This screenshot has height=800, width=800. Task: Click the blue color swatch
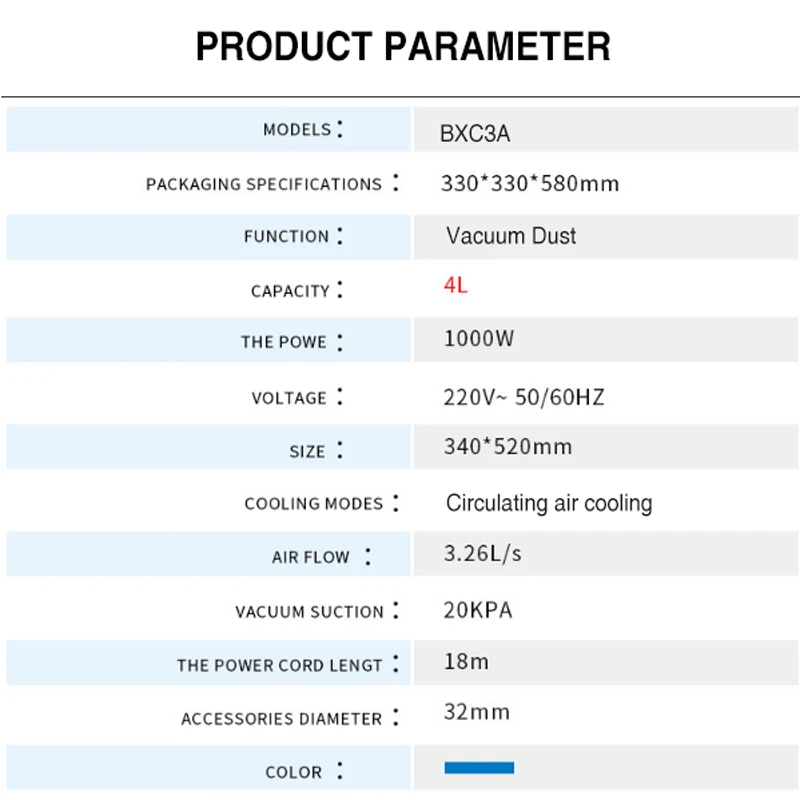[x=479, y=768]
